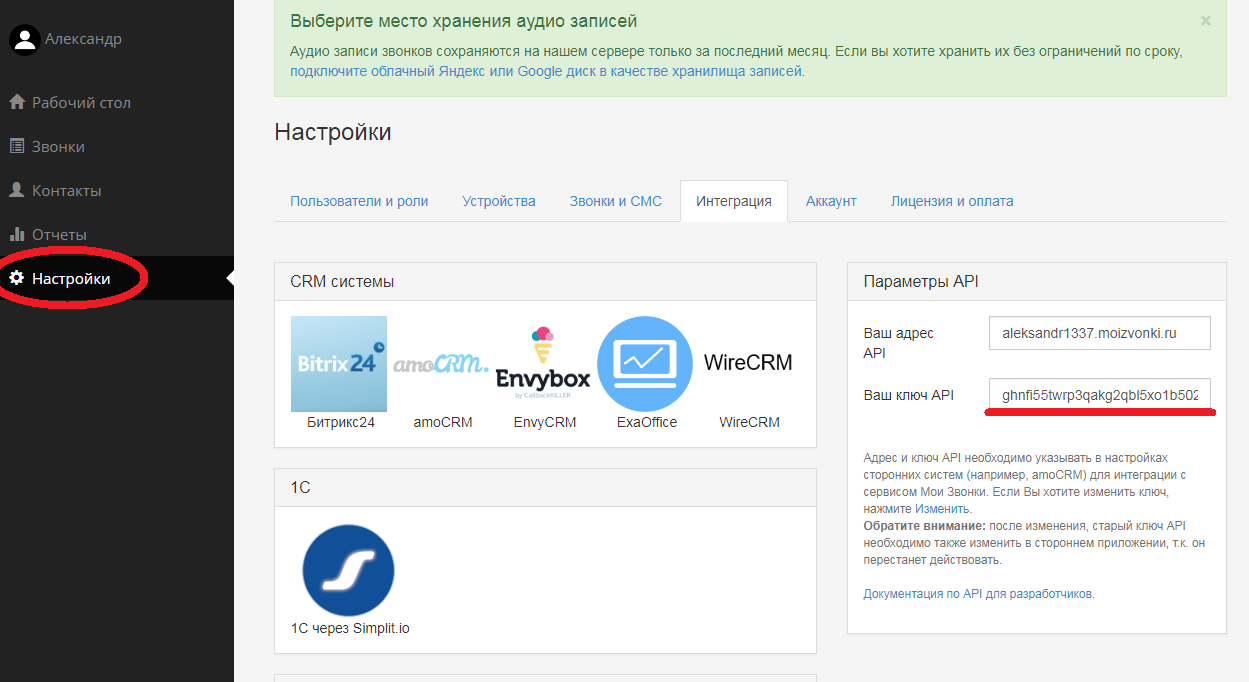This screenshot has width=1249, height=682.
Task: Click the Битрикс24 caption text
Action: coord(340,422)
